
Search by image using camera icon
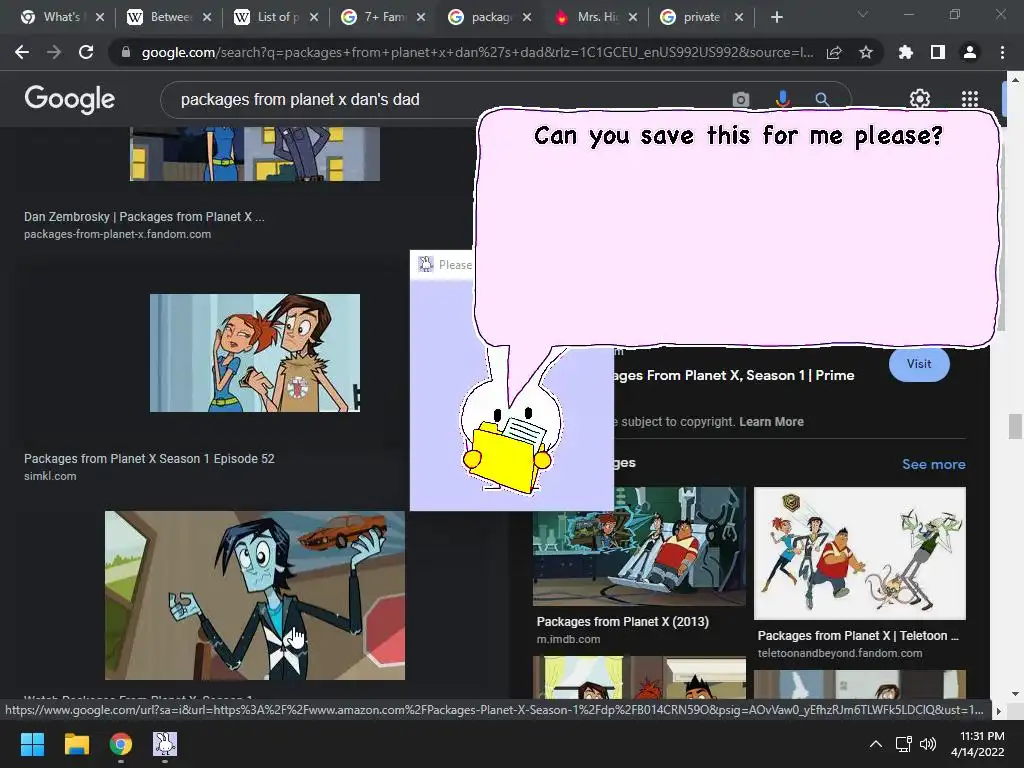pyautogui.click(x=741, y=99)
